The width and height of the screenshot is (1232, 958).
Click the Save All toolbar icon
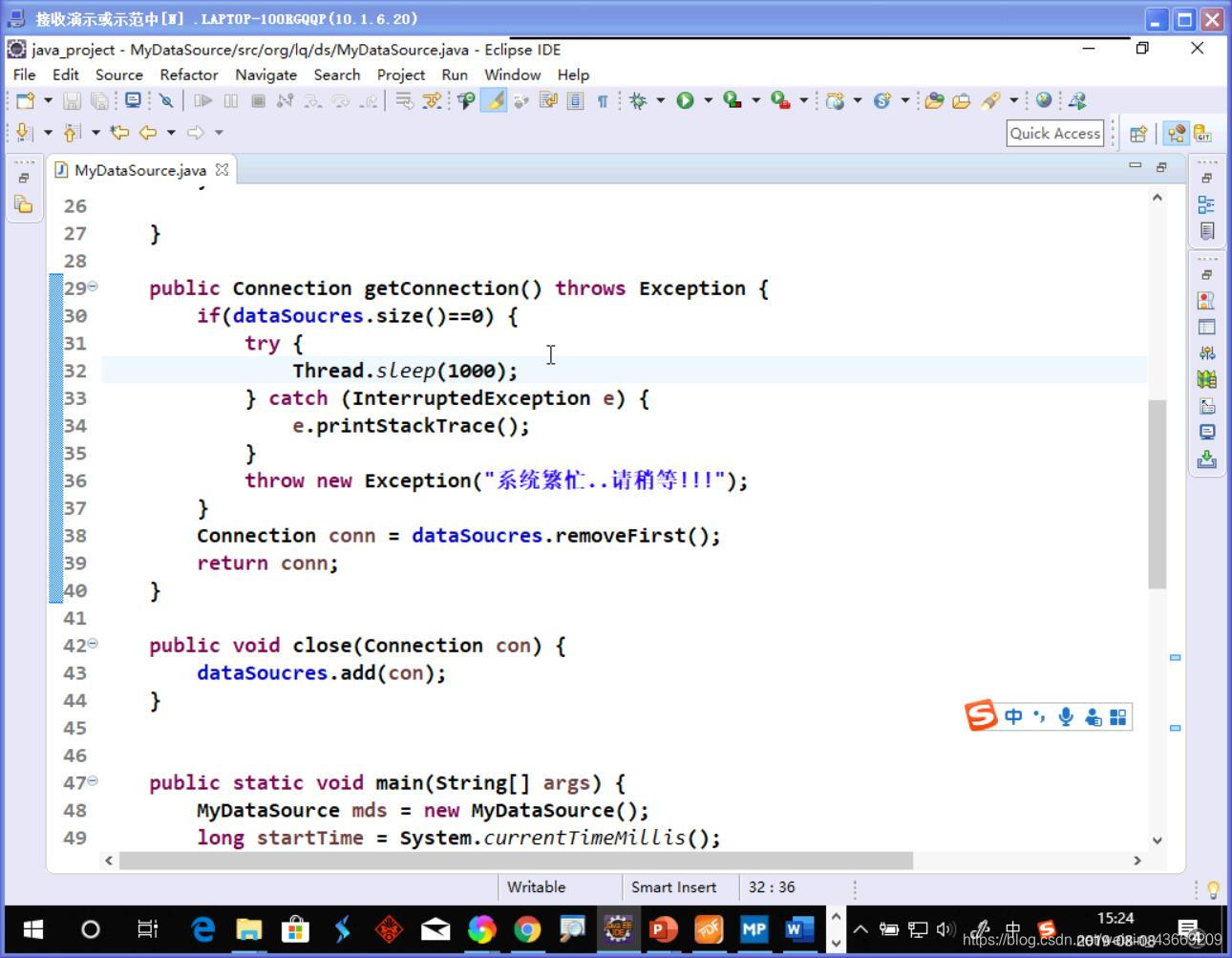point(99,100)
